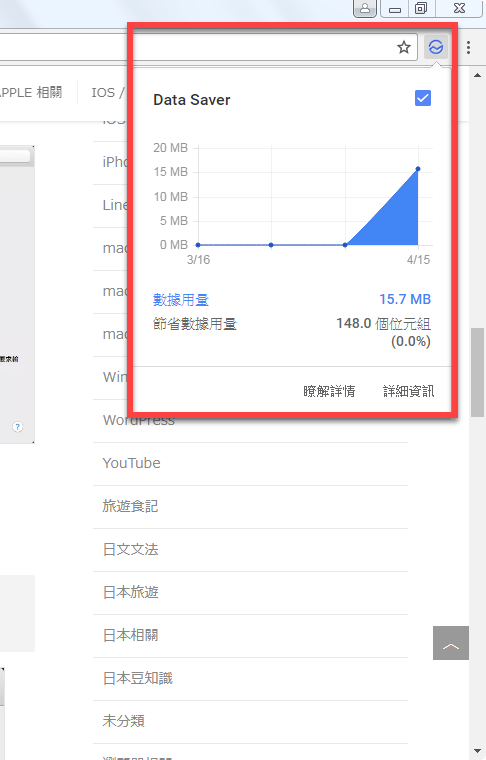Click the Data Saver extension icon
486x760 pixels.
tap(436, 47)
